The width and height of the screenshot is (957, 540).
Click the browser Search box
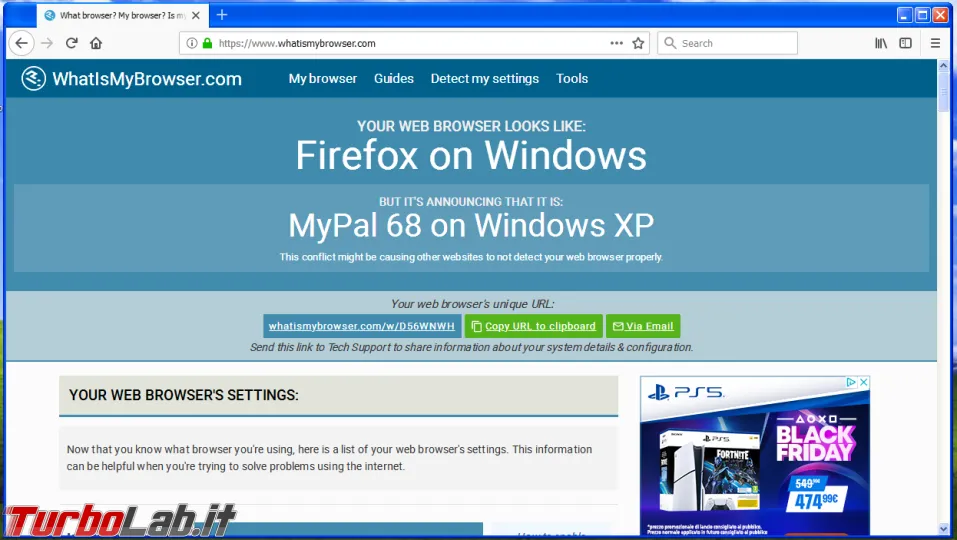[x=728, y=43]
